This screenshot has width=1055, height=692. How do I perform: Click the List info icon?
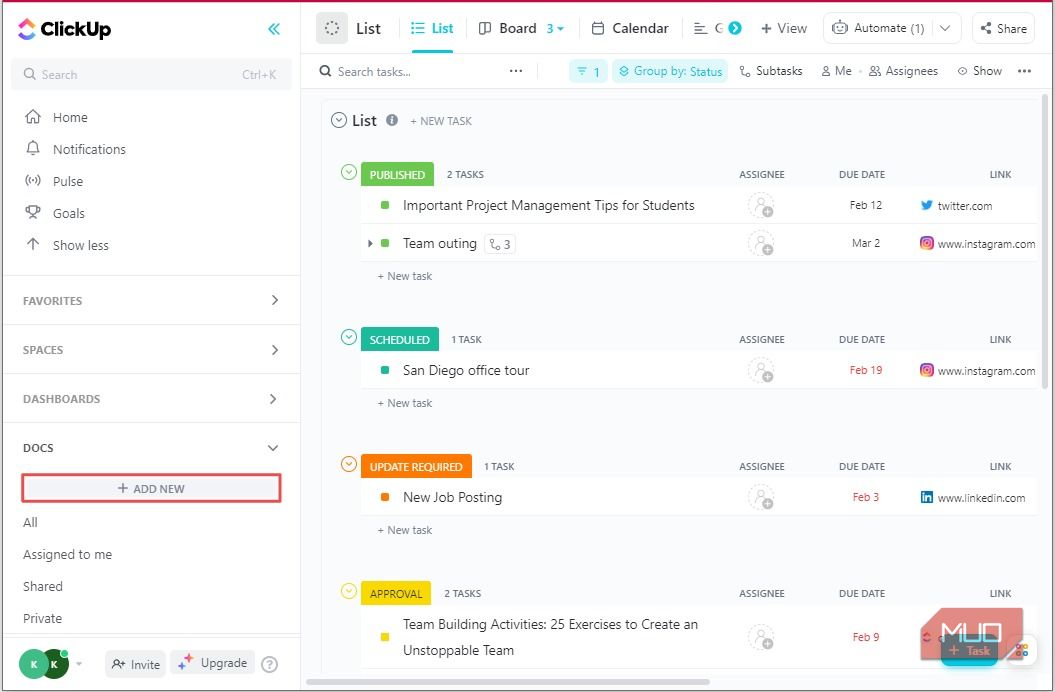pos(392,120)
